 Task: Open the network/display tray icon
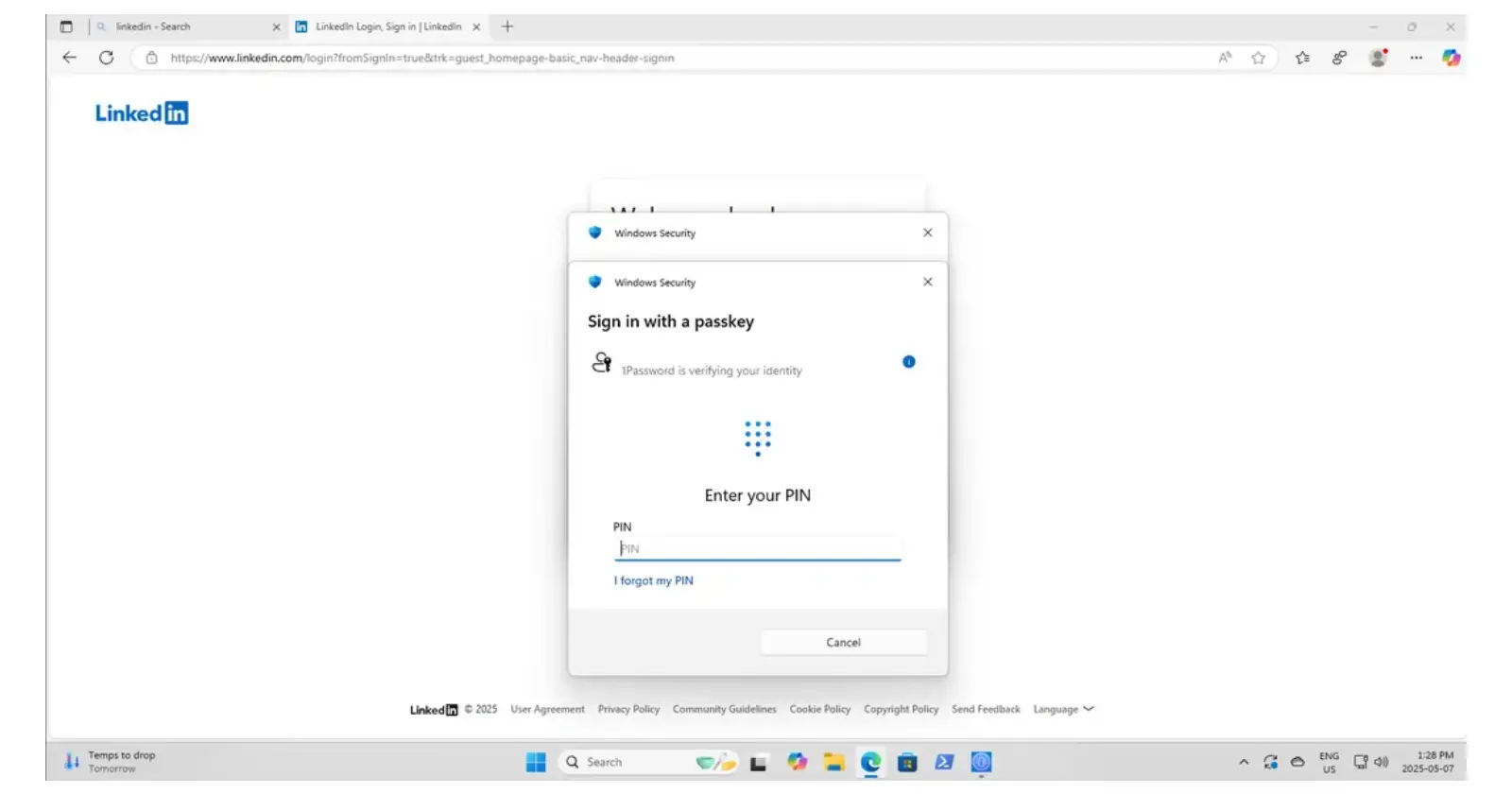pyautogui.click(x=1360, y=762)
